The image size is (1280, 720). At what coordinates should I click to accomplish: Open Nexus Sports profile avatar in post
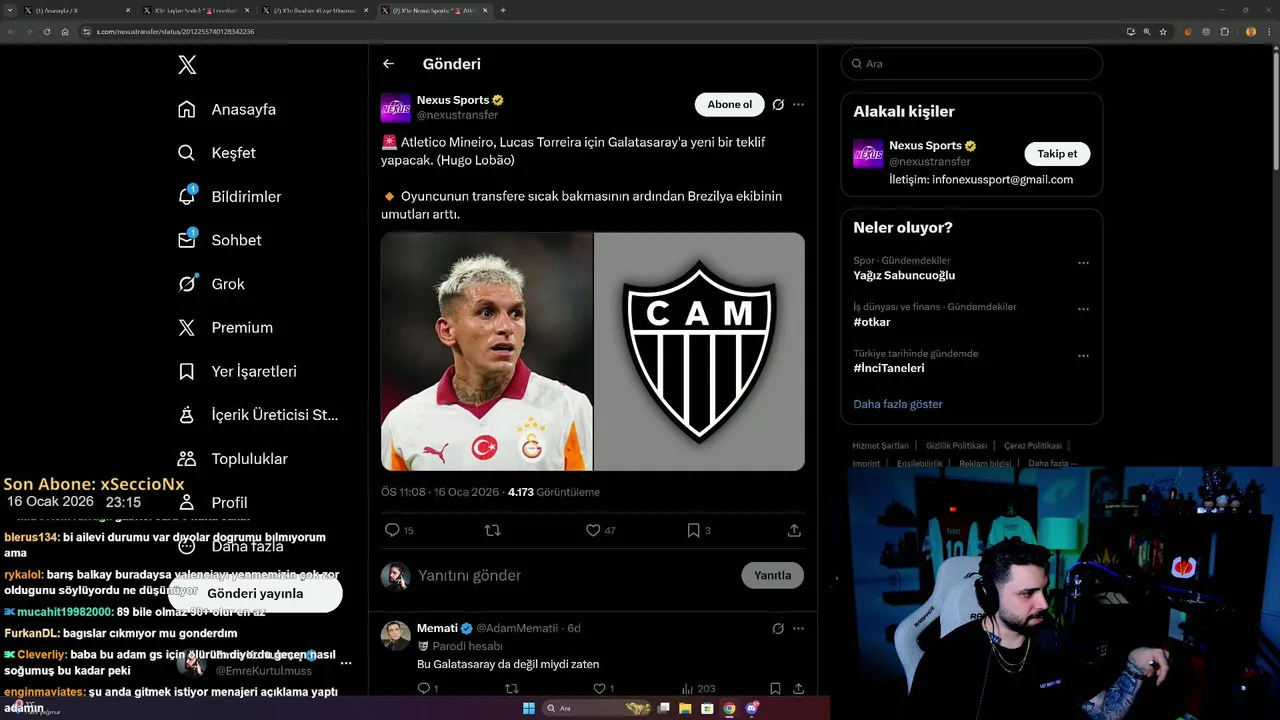[396, 107]
